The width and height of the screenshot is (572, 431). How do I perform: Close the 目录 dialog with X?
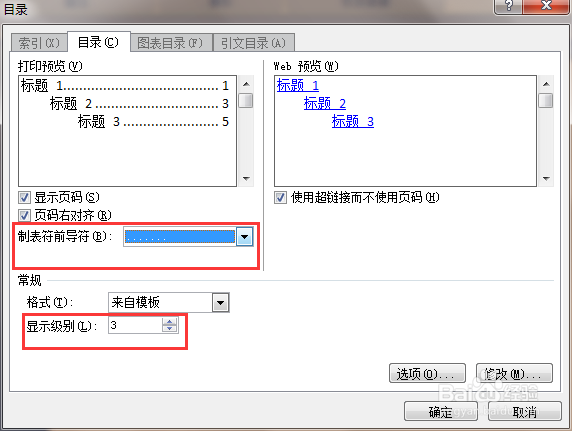[x=545, y=6]
